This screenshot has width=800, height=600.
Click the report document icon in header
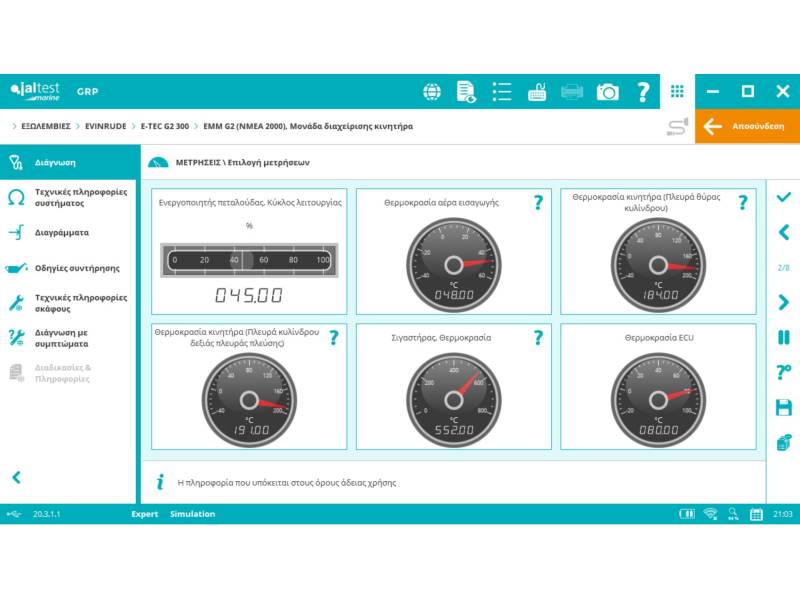point(467,92)
